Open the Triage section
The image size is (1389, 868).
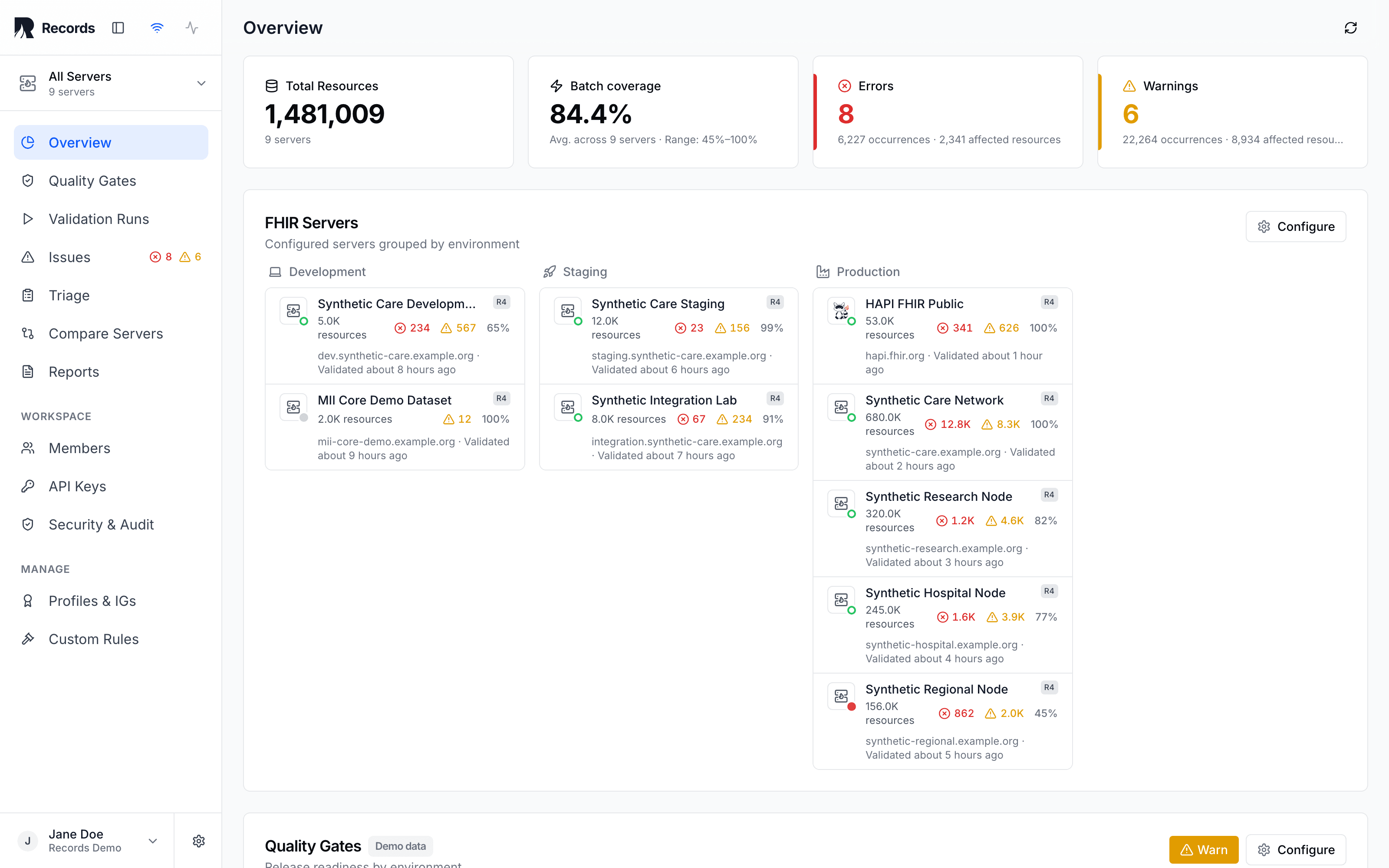(x=111, y=295)
